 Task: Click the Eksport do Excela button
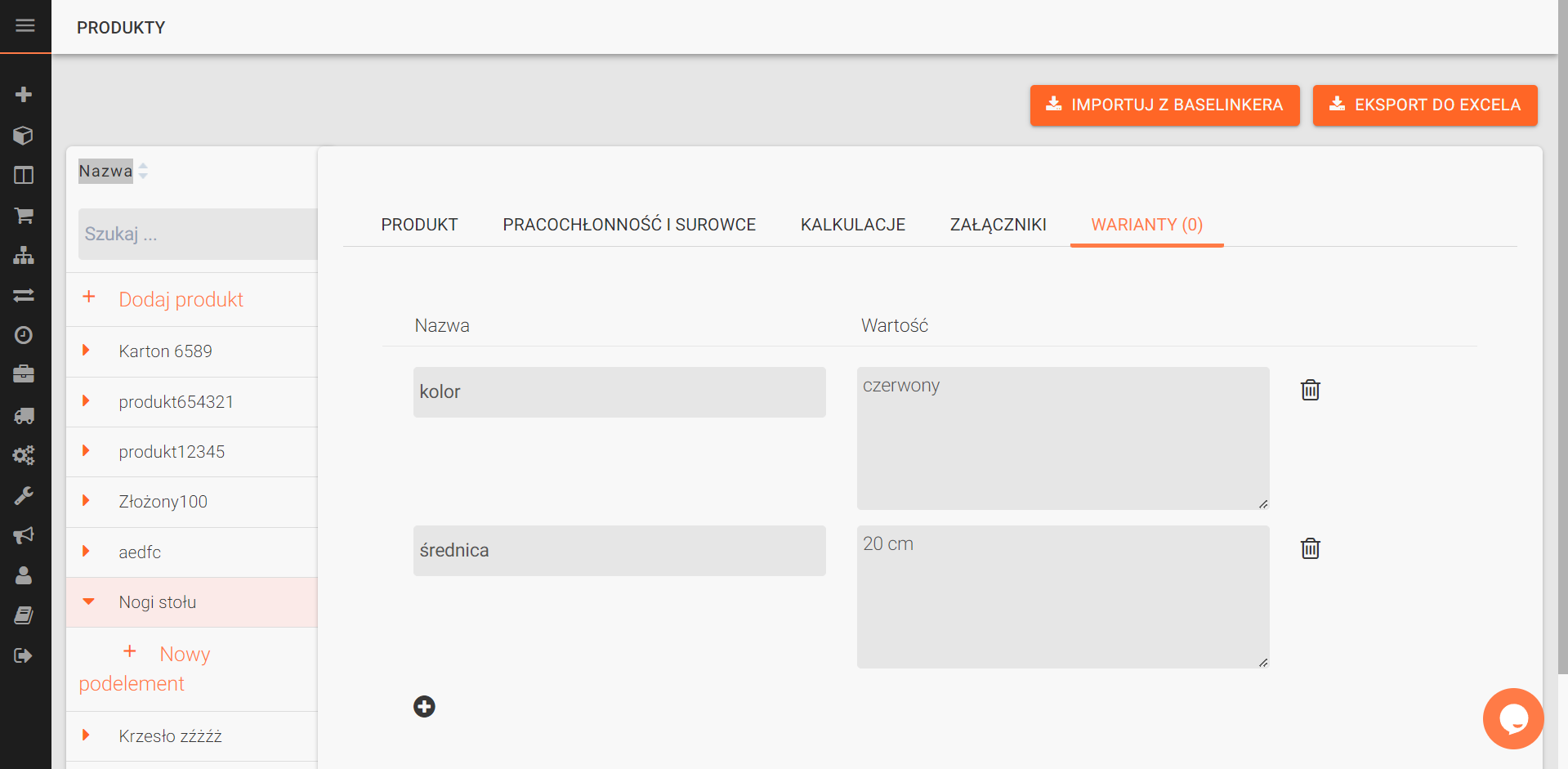coord(1424,105)
